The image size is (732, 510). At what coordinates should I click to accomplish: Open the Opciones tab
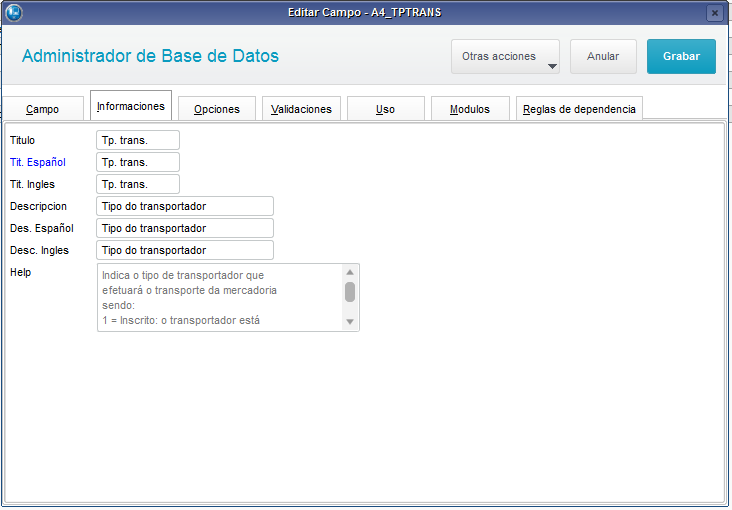tap(217, 109)
